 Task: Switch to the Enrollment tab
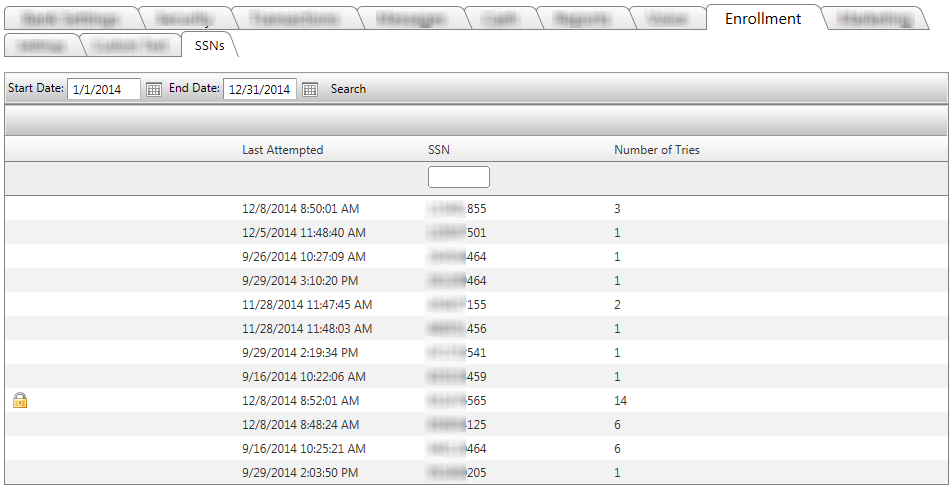(762, 18)
